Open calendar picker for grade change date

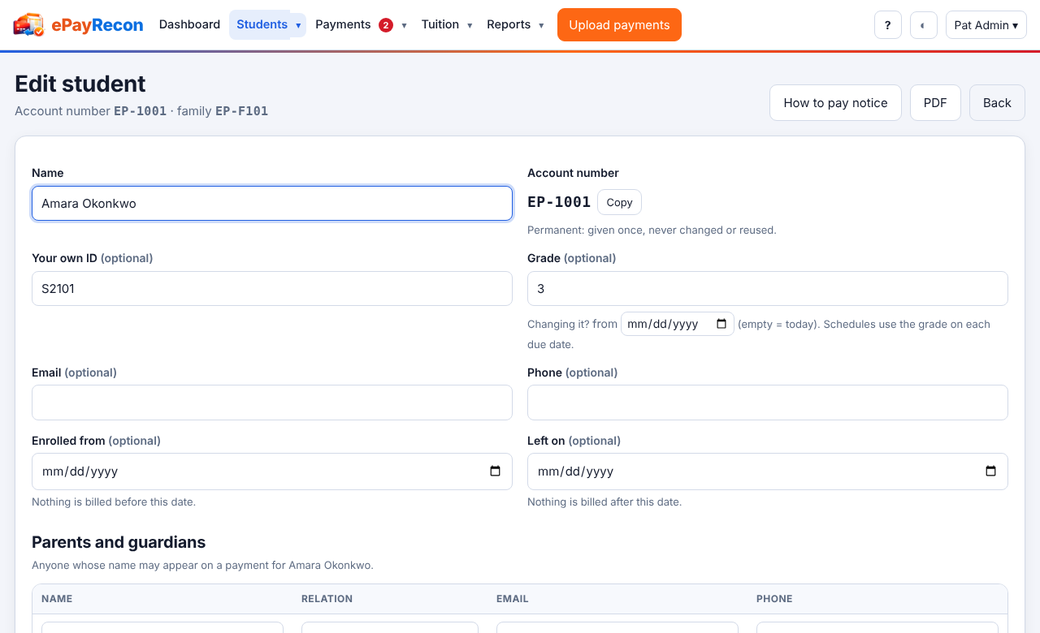tap(721, 324)
